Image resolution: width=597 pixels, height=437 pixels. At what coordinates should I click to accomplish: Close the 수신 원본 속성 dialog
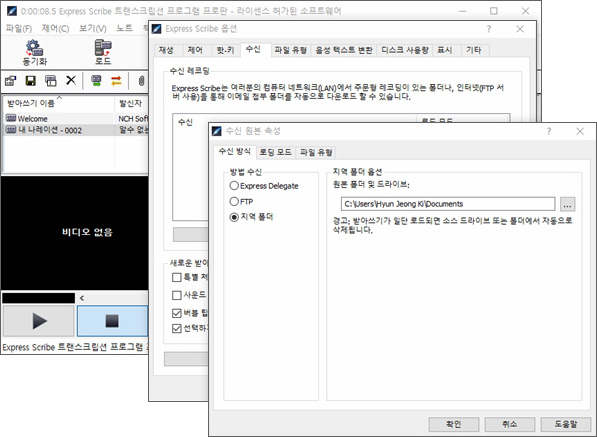580,131
